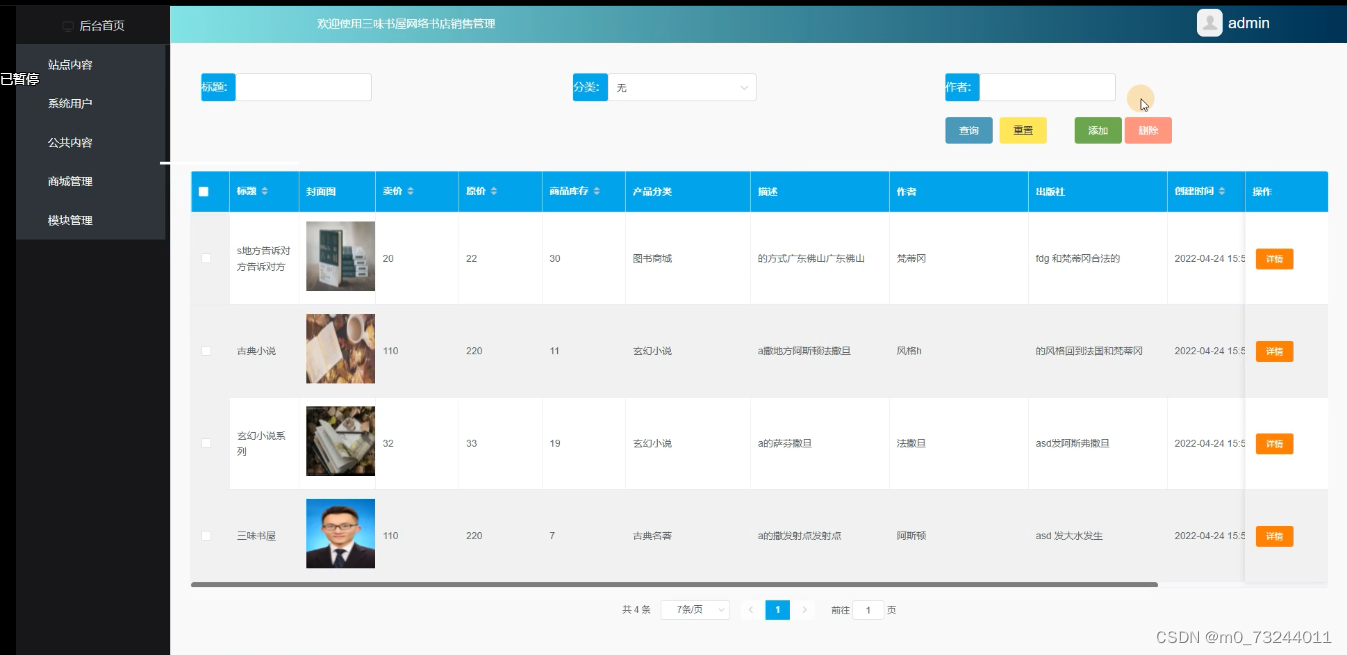Click the 欢迎使用三味书屋网络书店销售管理 header text
The width and height of the screenshot is (1347, 655).
pyautogui.click(x=406, y=24)
